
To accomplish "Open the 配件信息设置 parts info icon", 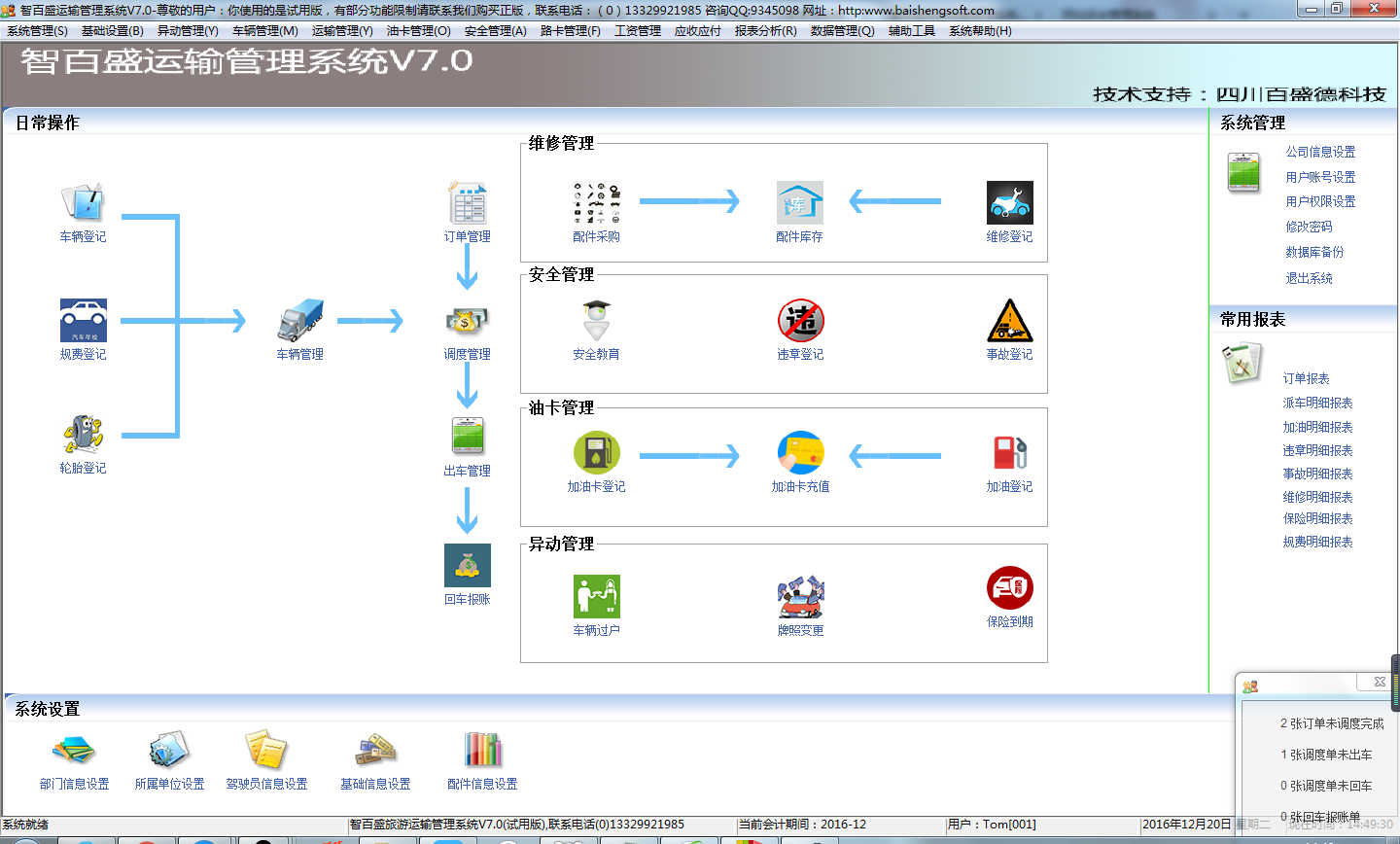I will point(482,750).
